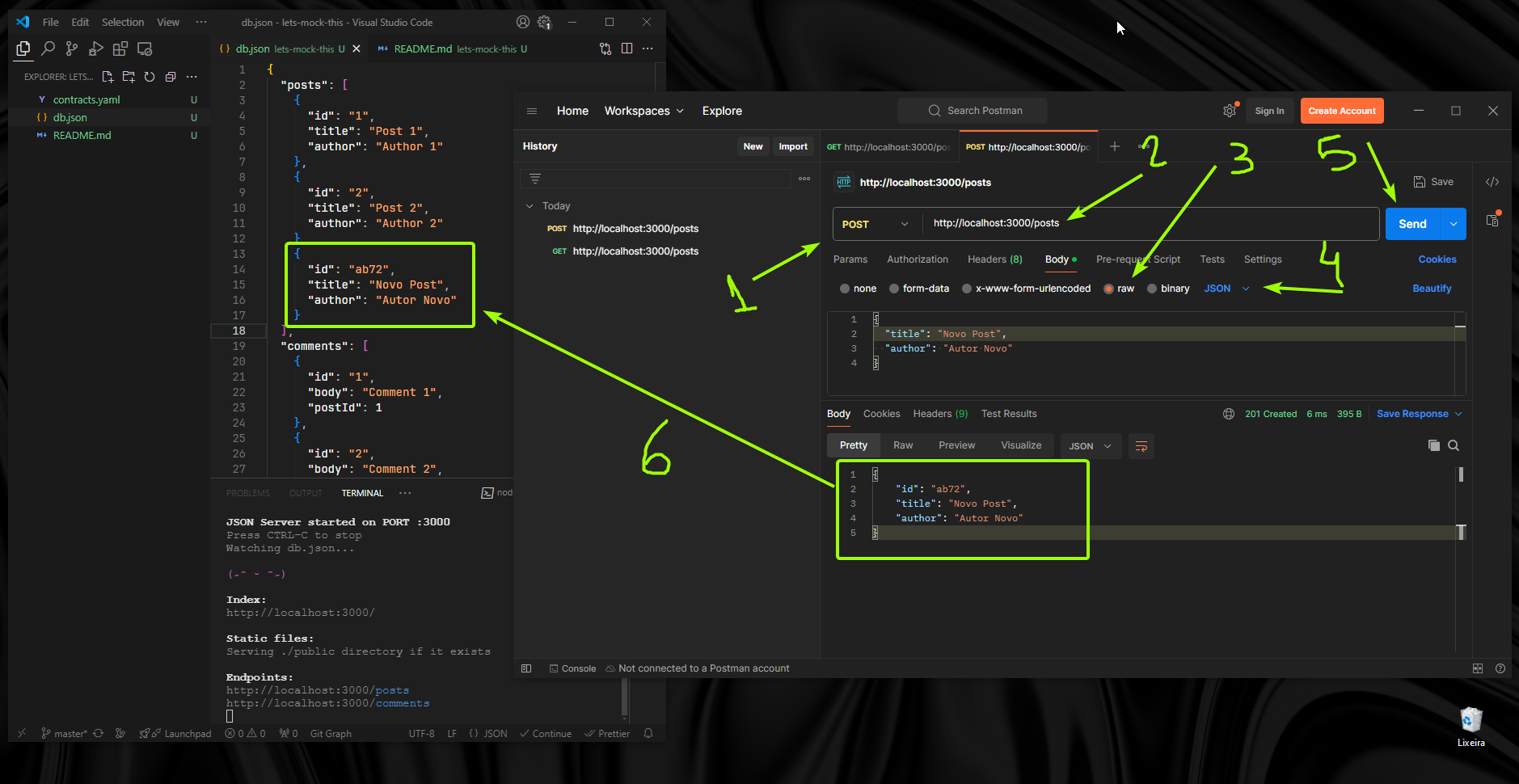Open the Authorization request tab
This screenshot has width=1519, height=784.
tap(918, 259)
